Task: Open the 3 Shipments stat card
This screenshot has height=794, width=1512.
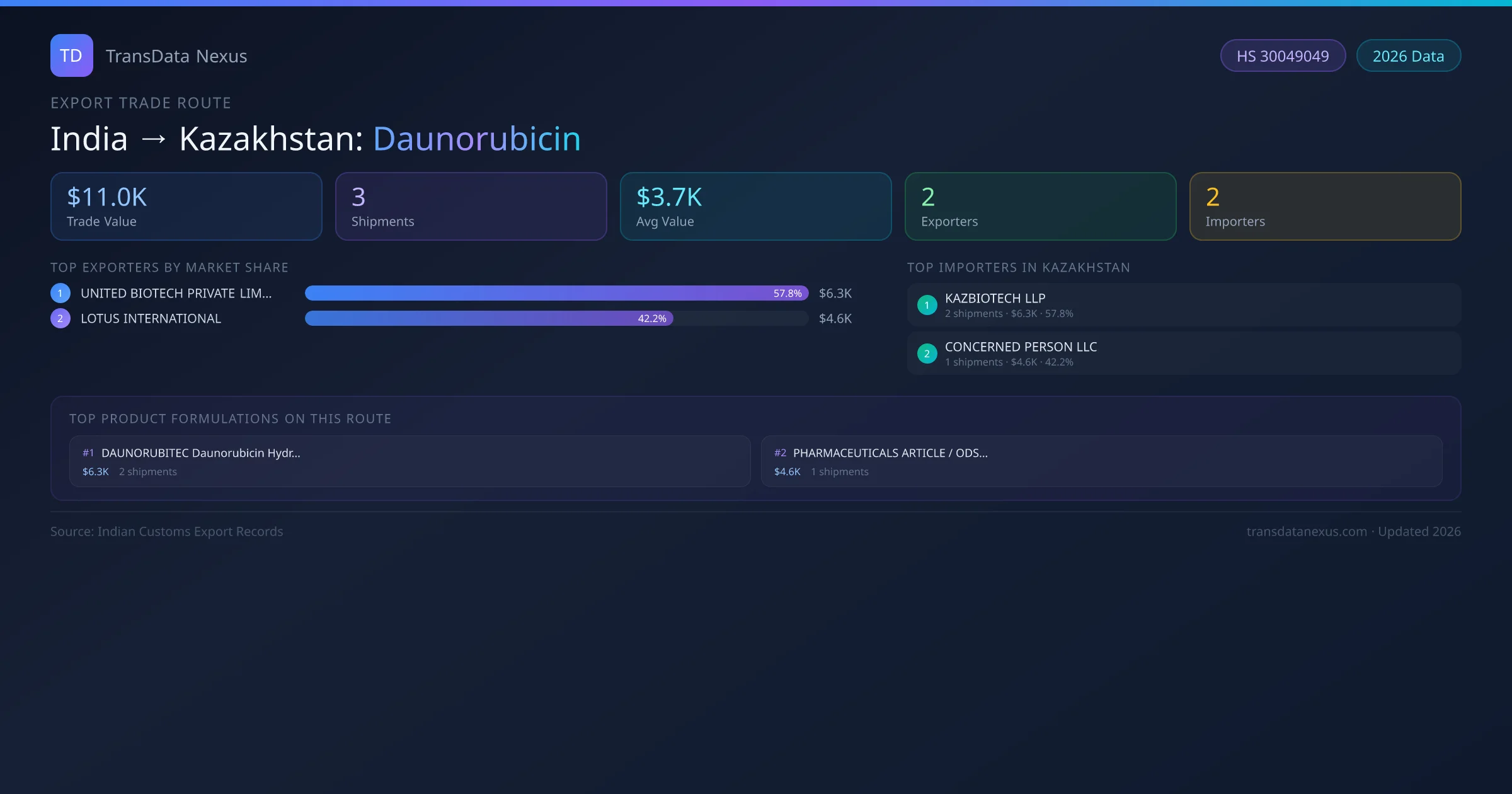Action: (471, 207)
